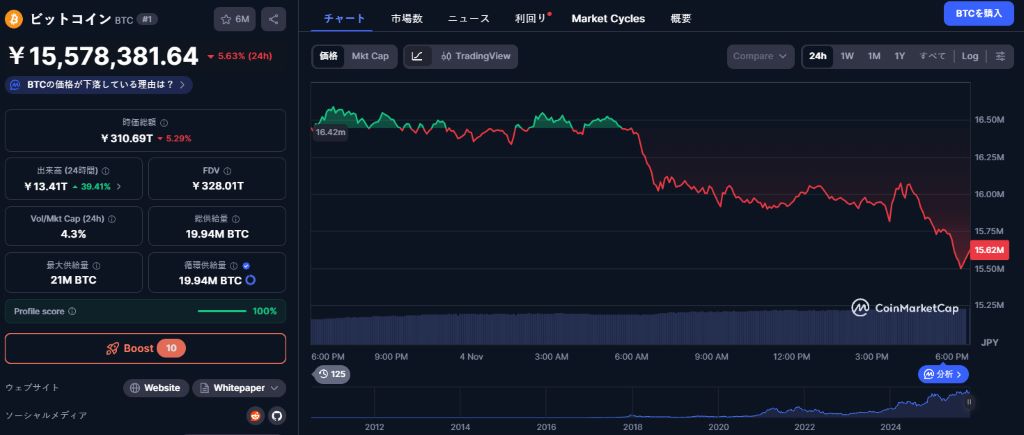The height and width of the screenshot is (435, 1024).
Task: Click the BTCを購入 button
Action: click(x=978, y=13)
